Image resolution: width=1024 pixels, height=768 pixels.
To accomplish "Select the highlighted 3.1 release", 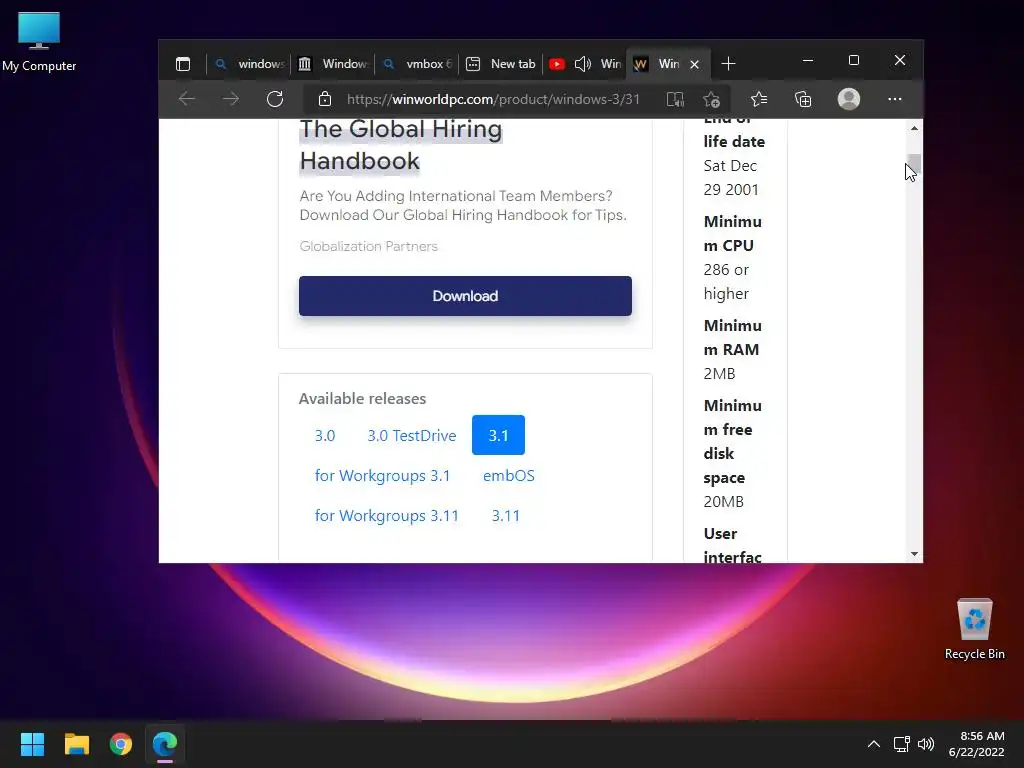I will pyautogui.click(x=498, y=436).
